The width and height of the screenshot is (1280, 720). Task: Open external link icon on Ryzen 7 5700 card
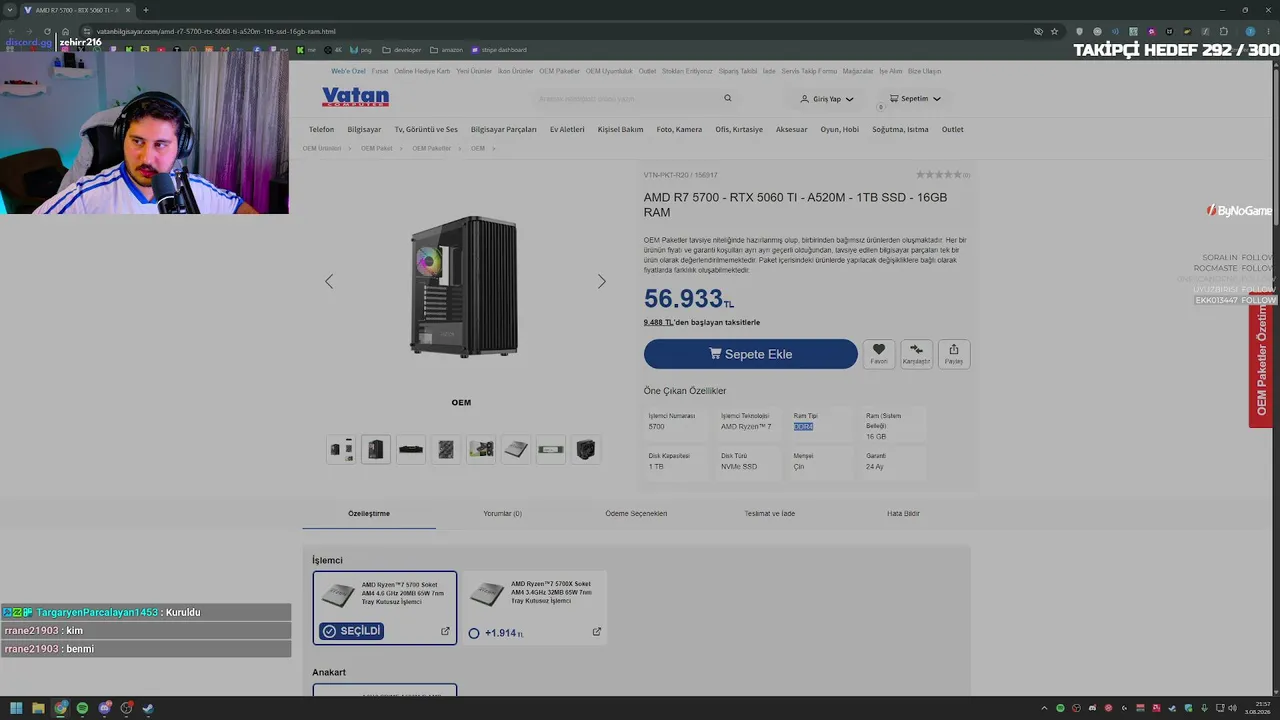446,631
